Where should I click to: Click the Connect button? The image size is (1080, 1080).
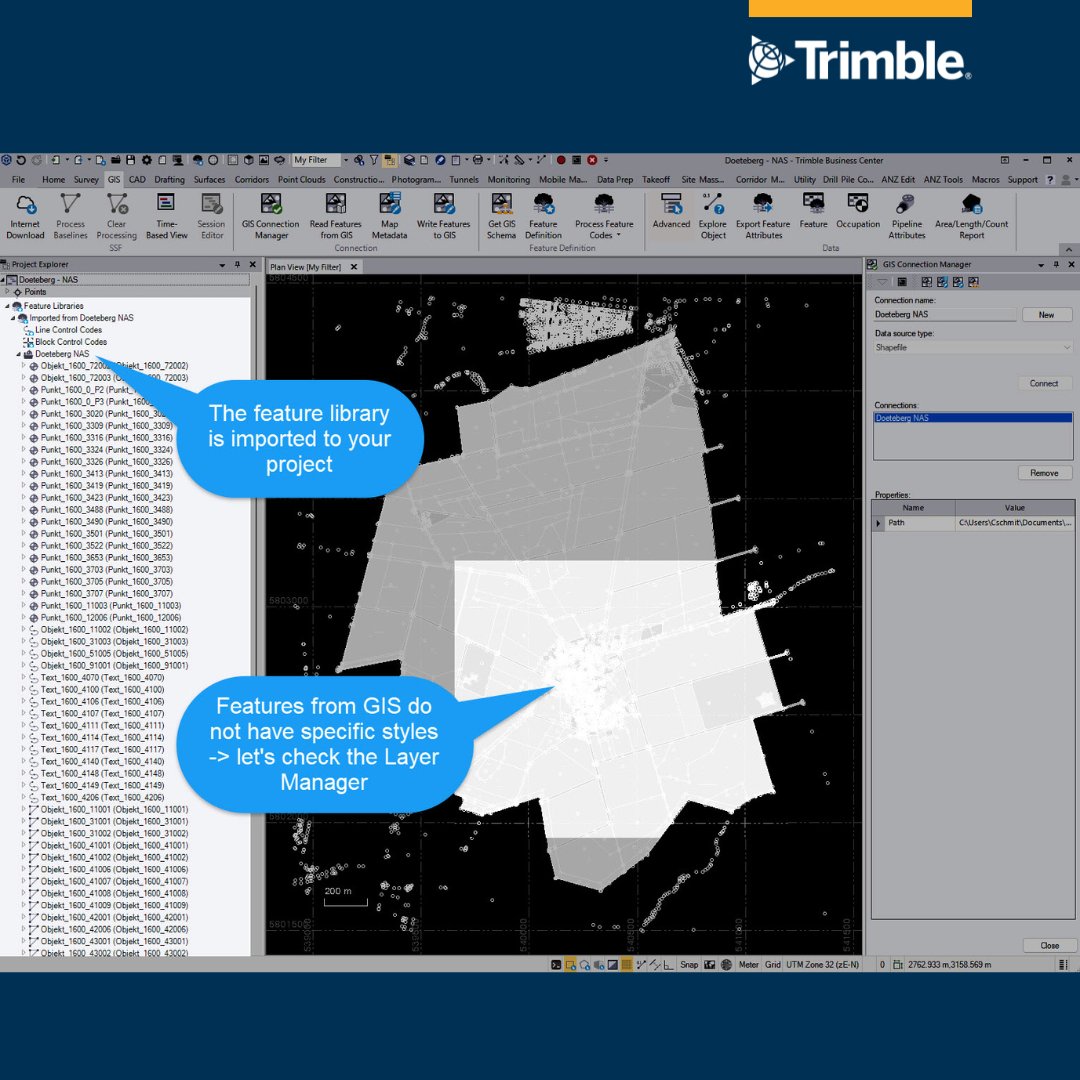click(1044, 384)
